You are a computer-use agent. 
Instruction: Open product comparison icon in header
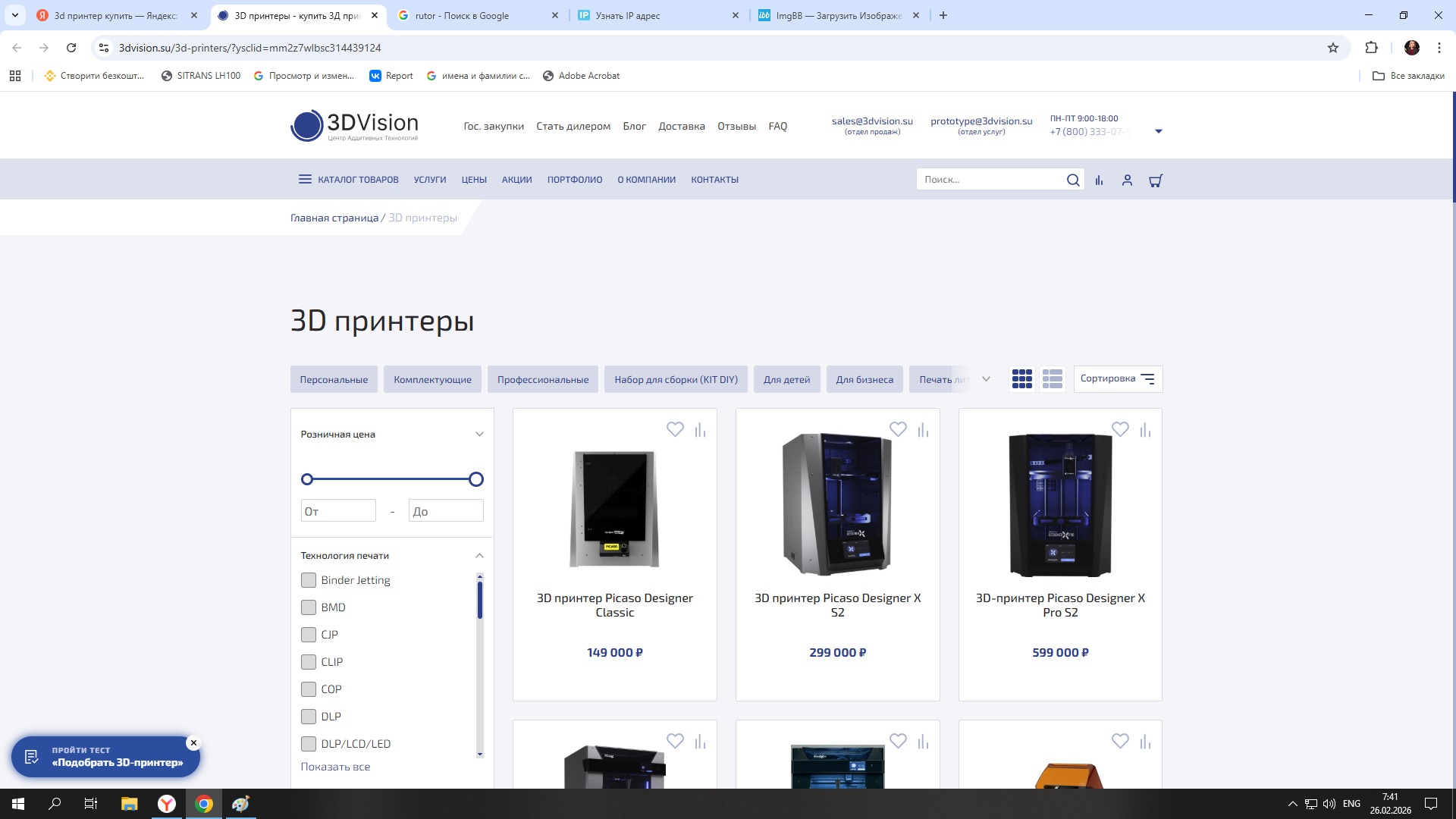click(1099, 180)
